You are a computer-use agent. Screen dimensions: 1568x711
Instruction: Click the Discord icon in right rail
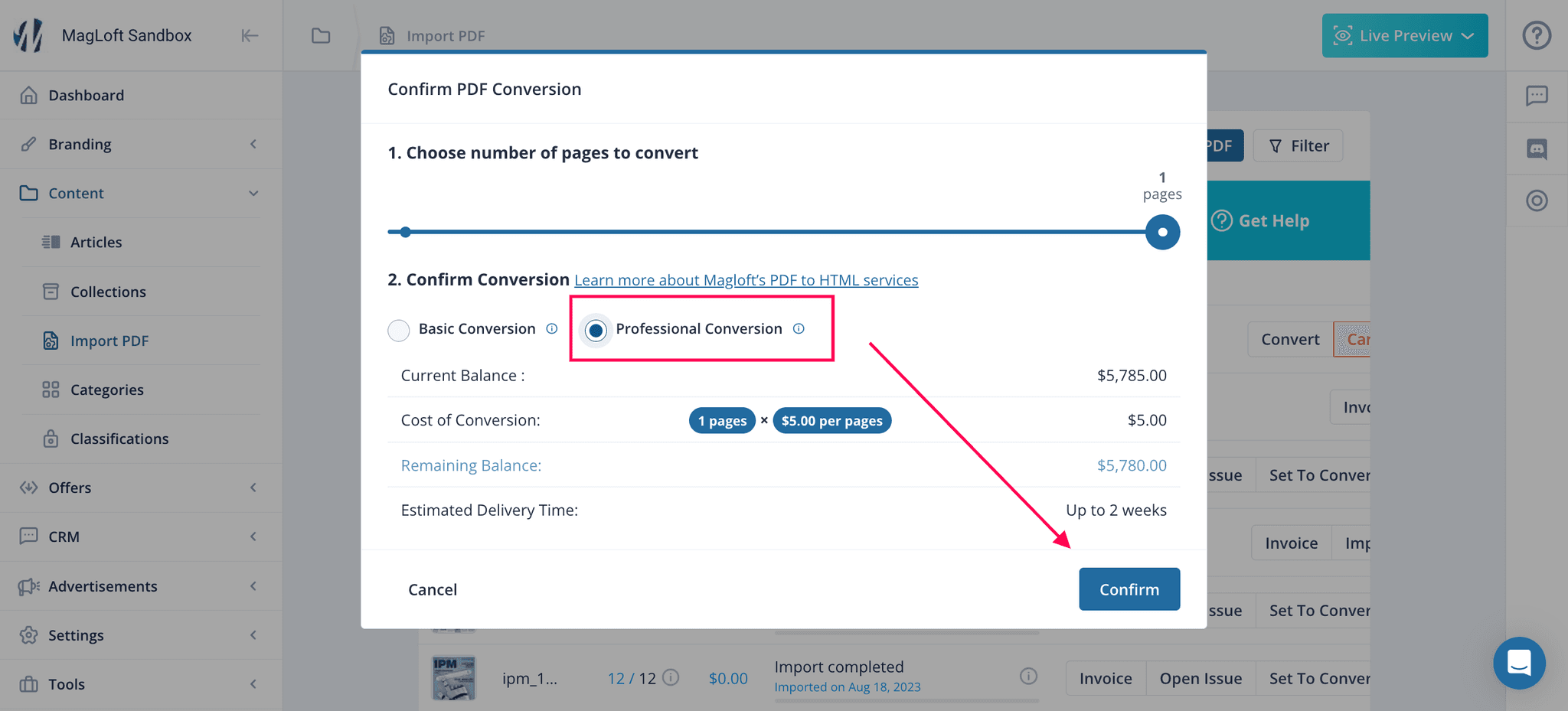(x=1537, y=148)
